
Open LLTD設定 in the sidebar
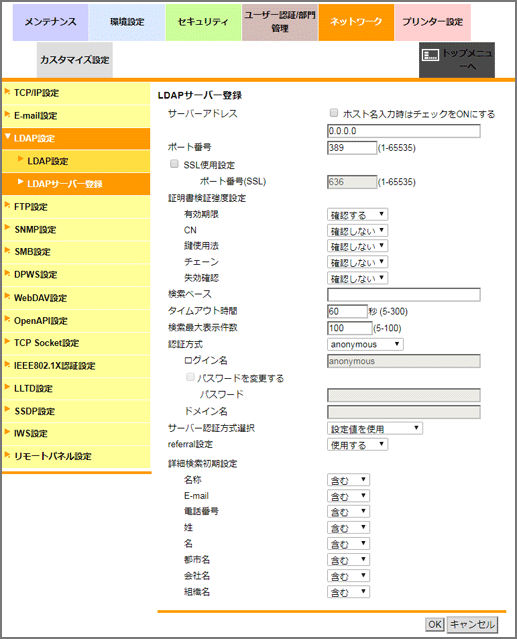[76, 389]
